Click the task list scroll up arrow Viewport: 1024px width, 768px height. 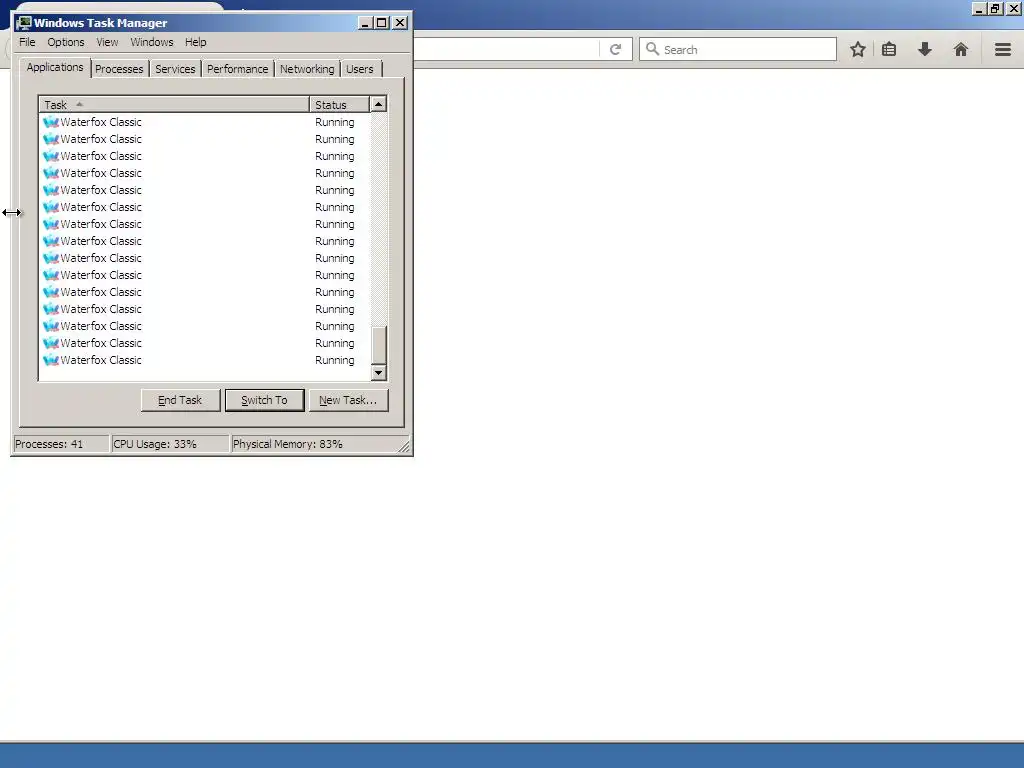click(378, 104)
